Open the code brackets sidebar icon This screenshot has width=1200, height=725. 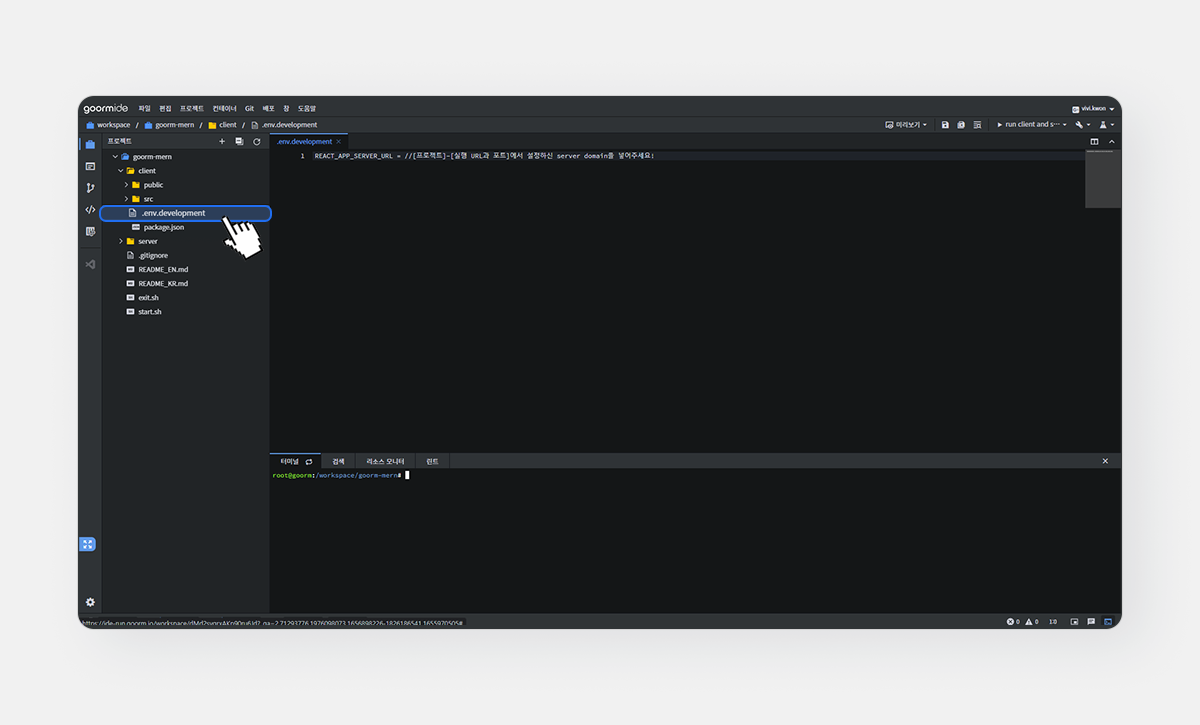(90, 210)
